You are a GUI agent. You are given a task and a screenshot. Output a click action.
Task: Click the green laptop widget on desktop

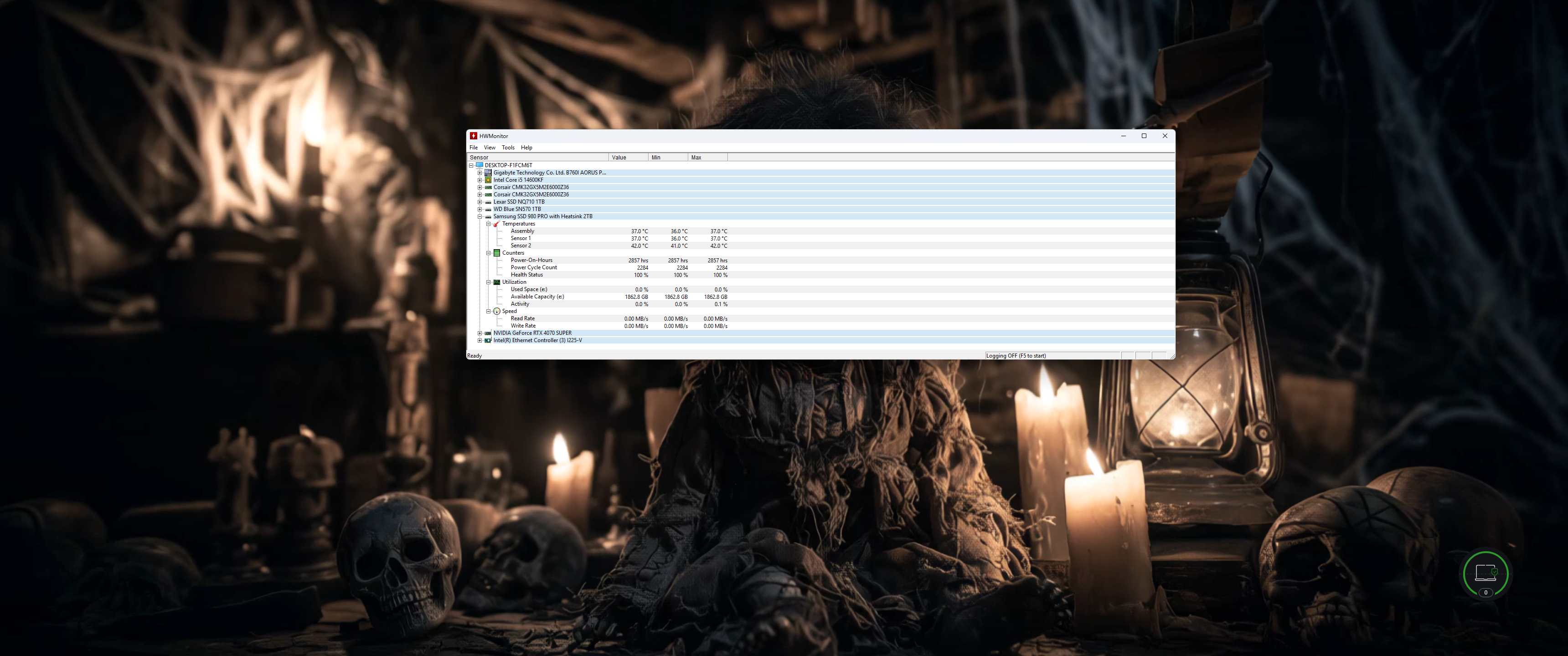[x=1485, y=573]
